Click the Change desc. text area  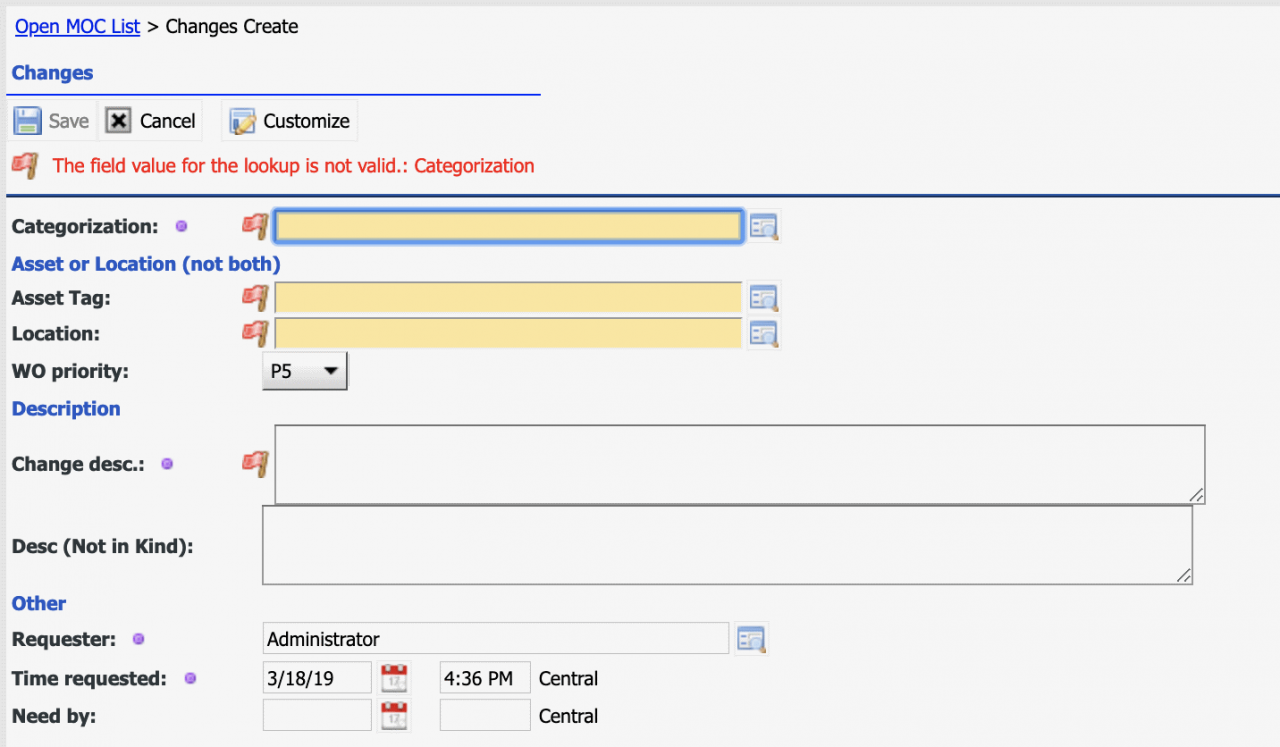pyautogui.click(x=738, y=464)
